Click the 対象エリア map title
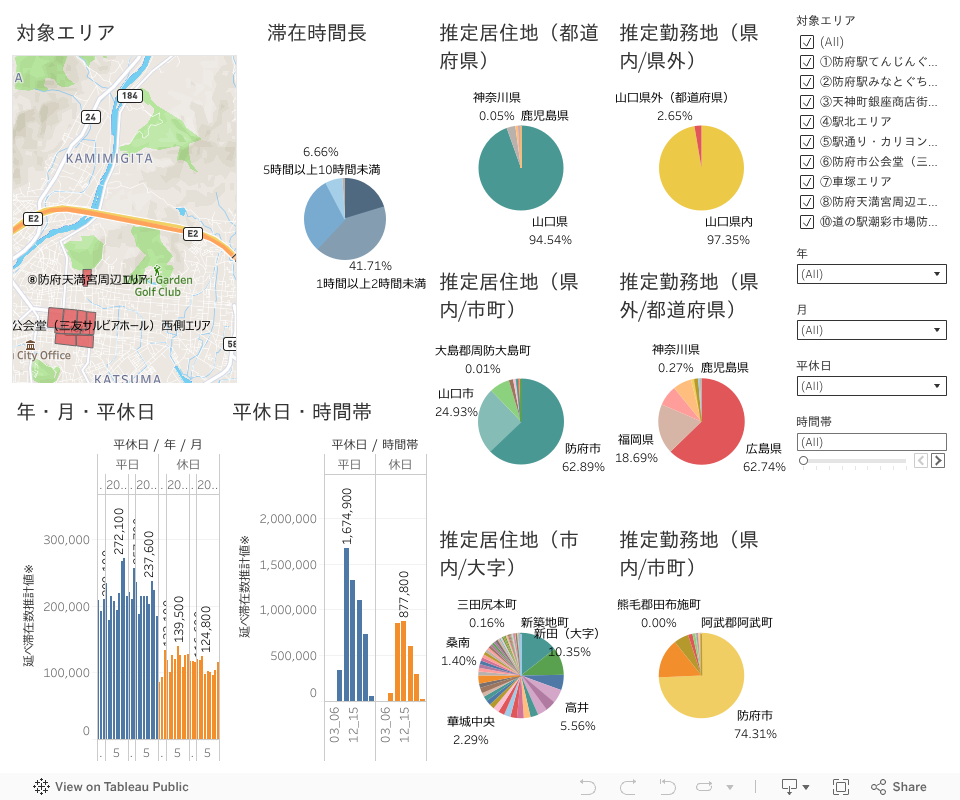 (x=66, y=33)
